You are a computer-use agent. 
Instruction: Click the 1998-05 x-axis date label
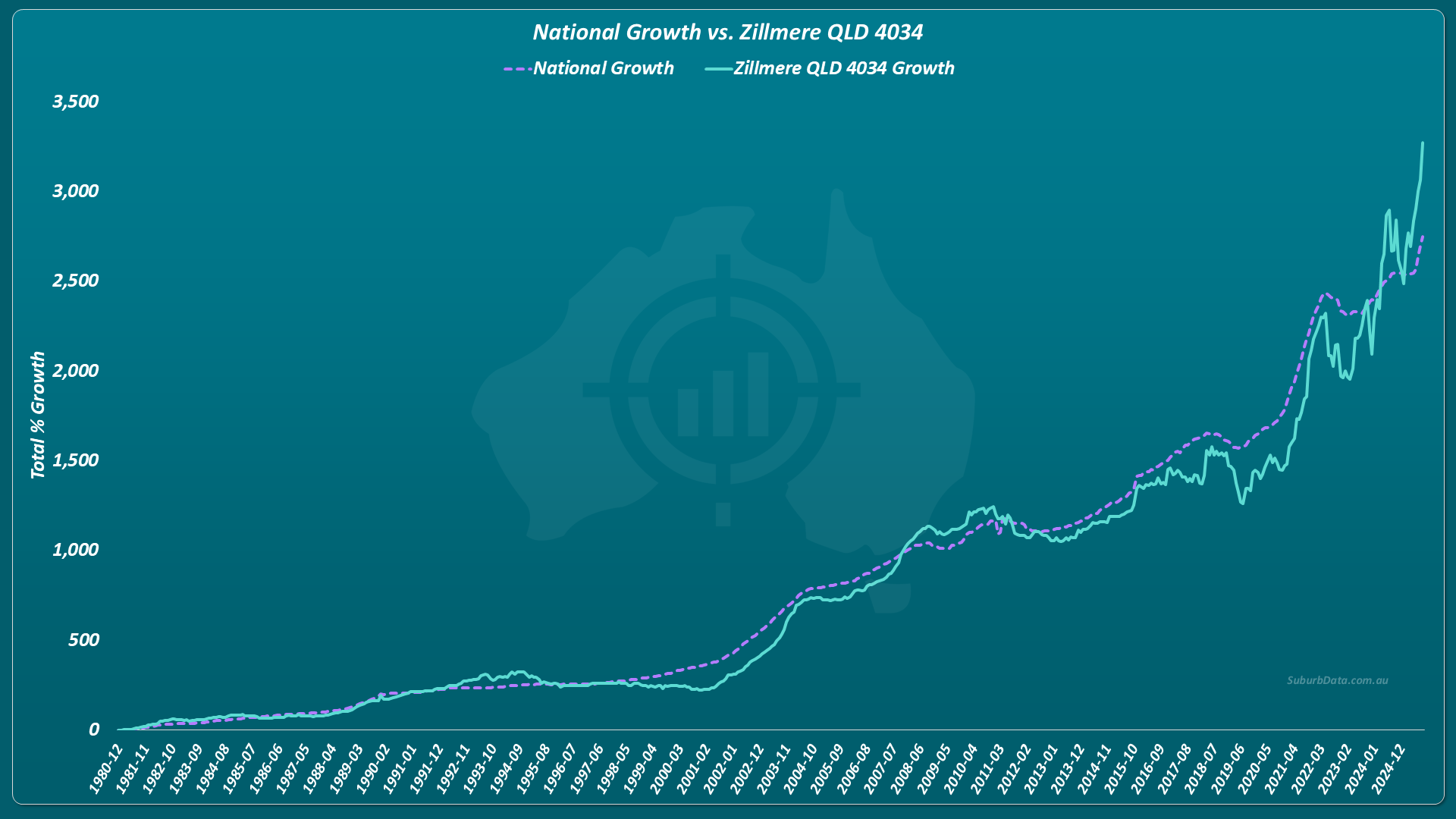pos(613,768)
